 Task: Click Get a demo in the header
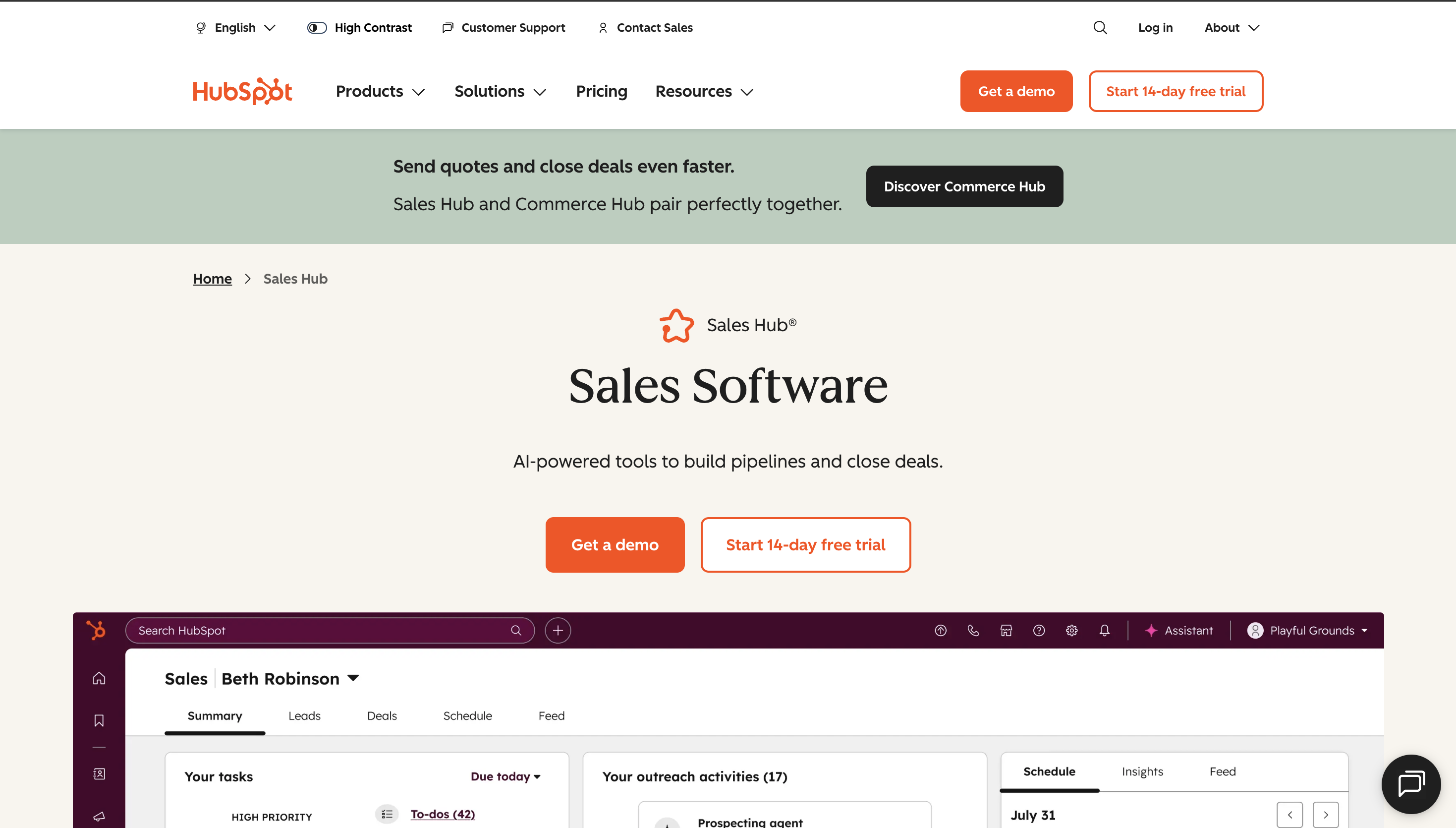tap(1016, 91)
